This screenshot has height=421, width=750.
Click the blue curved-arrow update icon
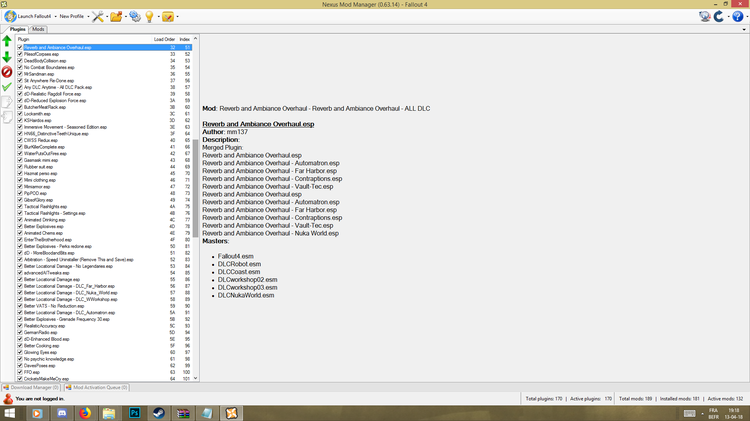coord(719,16)
